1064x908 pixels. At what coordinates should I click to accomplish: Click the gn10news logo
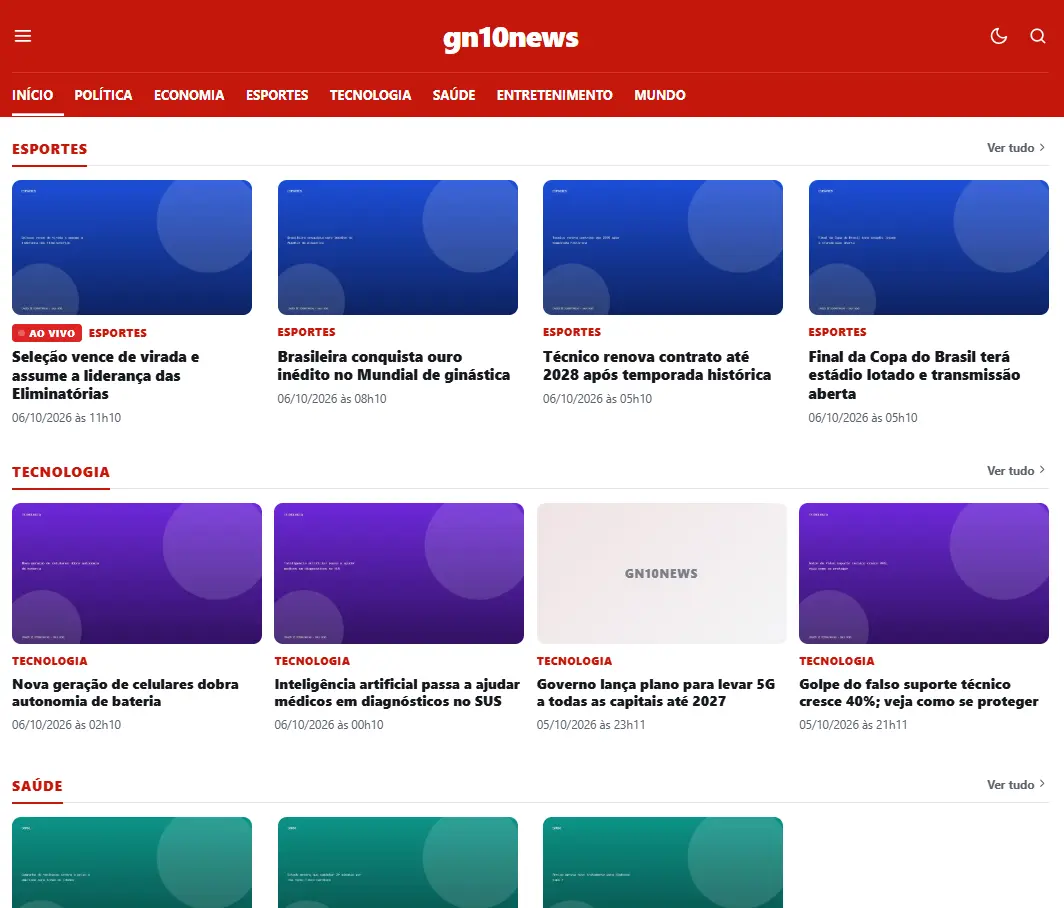[511, 38]
